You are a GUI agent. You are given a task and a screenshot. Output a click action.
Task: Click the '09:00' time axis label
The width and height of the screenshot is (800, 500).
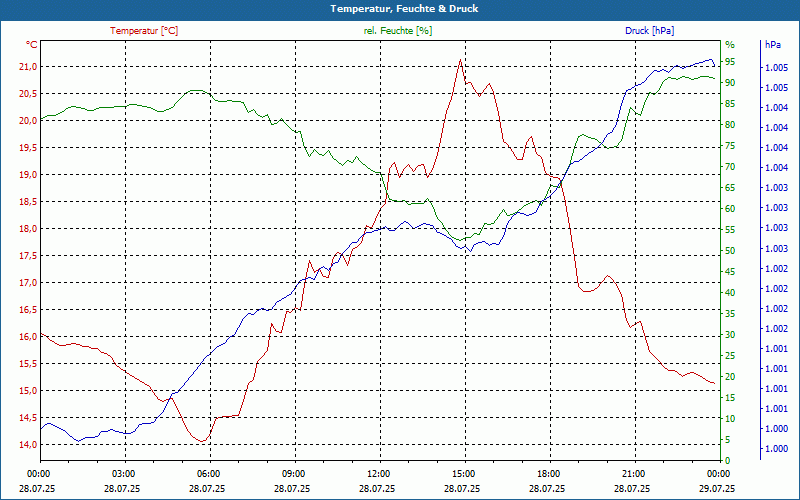(295, 473)
